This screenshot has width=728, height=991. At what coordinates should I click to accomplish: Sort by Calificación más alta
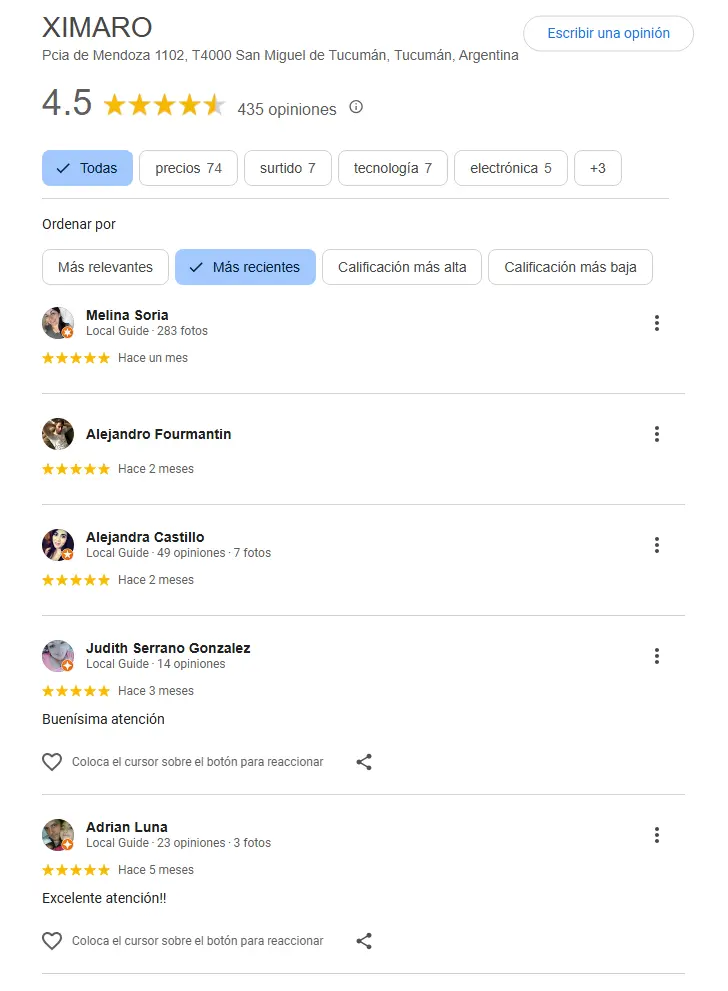click(402, 267)
